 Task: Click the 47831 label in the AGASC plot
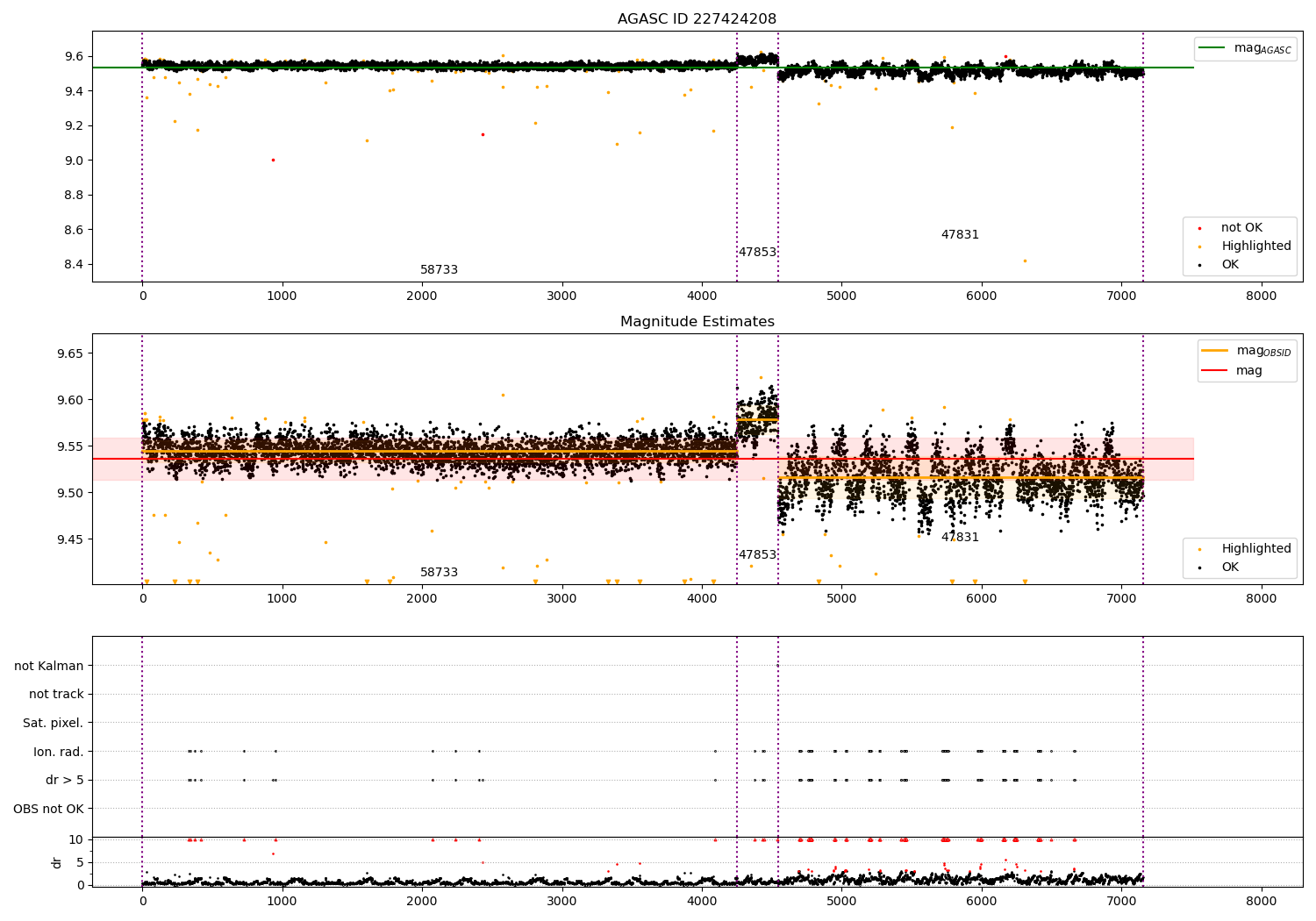(960, 235)
